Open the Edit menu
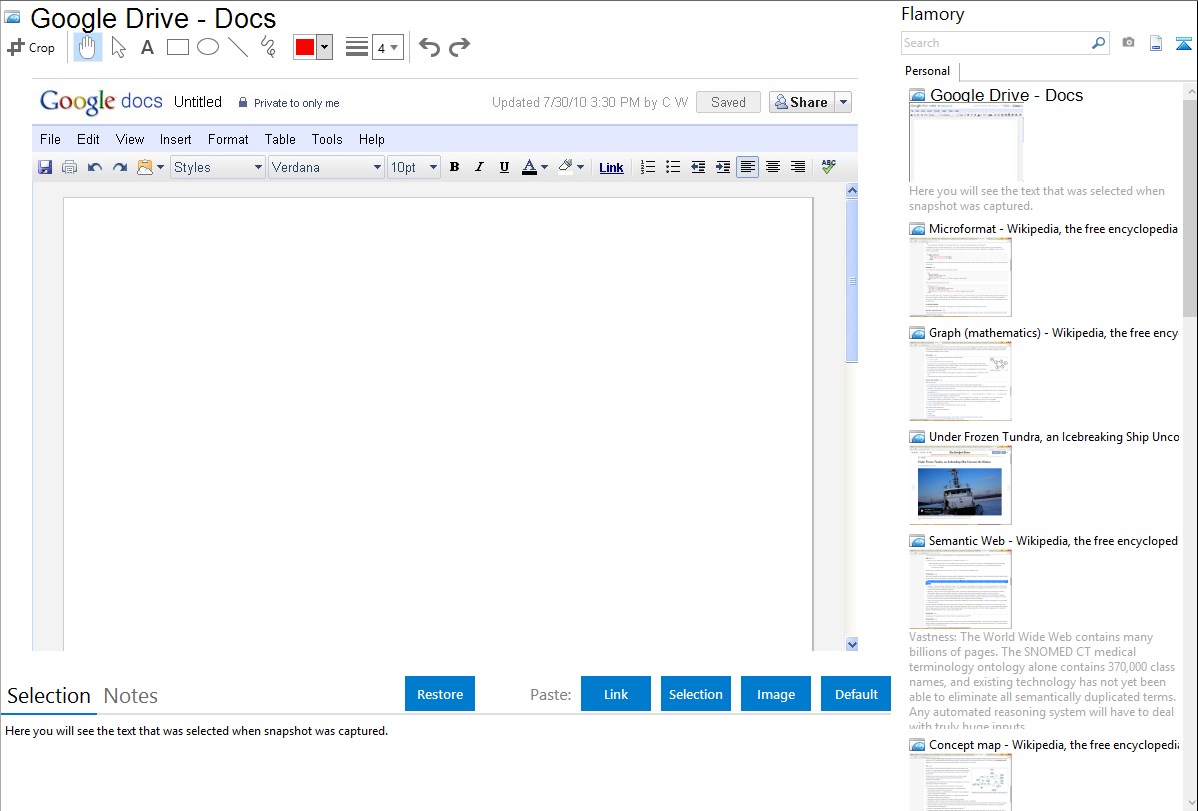 tap(88, 139)
